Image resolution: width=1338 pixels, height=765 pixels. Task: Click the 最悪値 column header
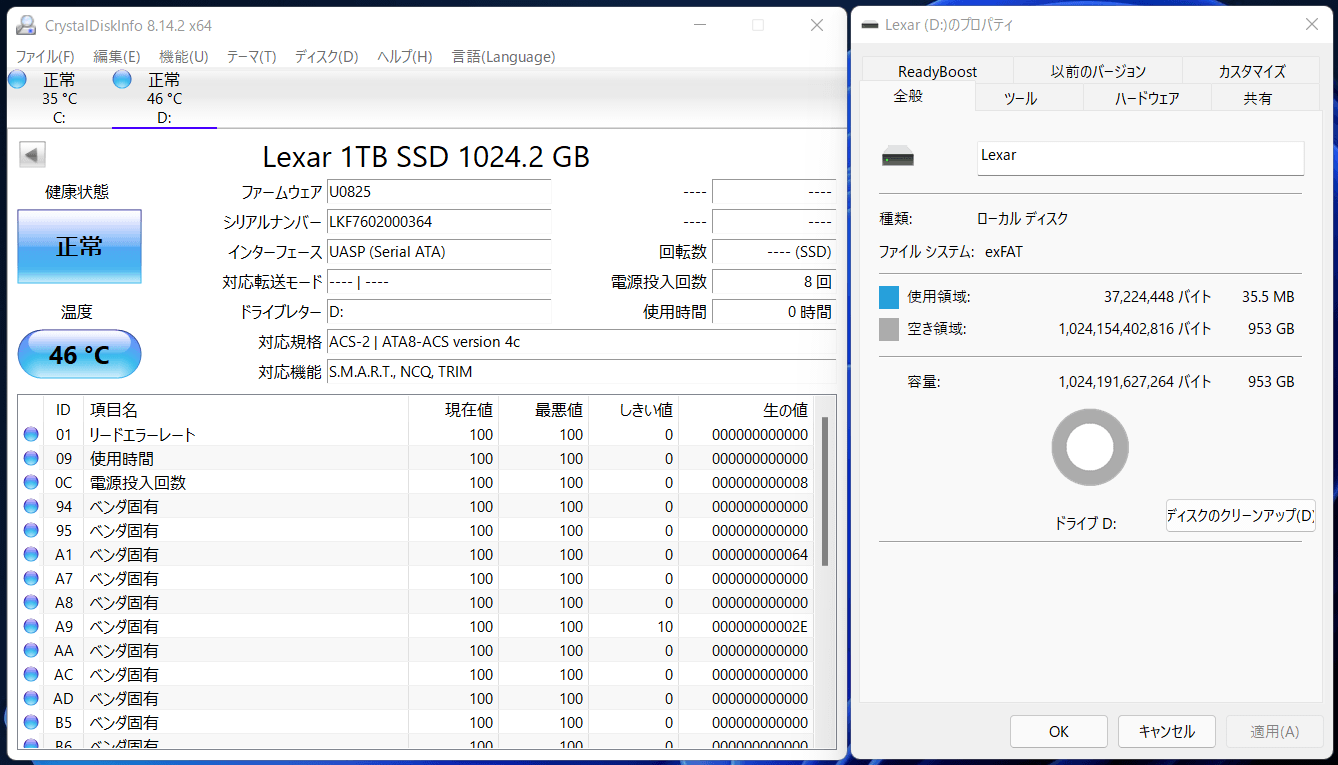(544, 410)
